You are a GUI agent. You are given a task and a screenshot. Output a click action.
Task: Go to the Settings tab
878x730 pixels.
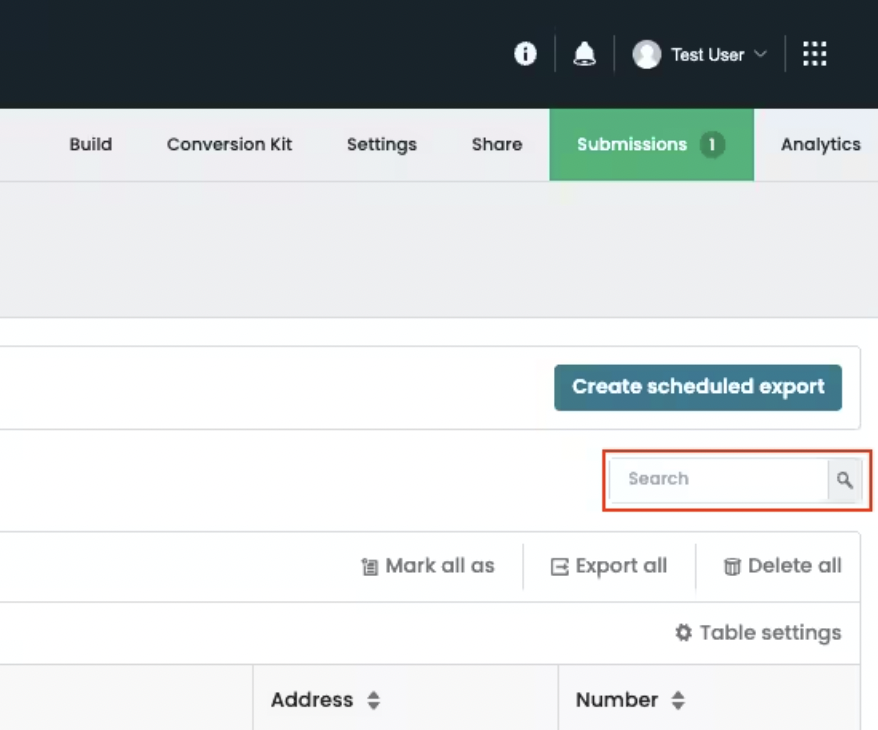(381, 144)
